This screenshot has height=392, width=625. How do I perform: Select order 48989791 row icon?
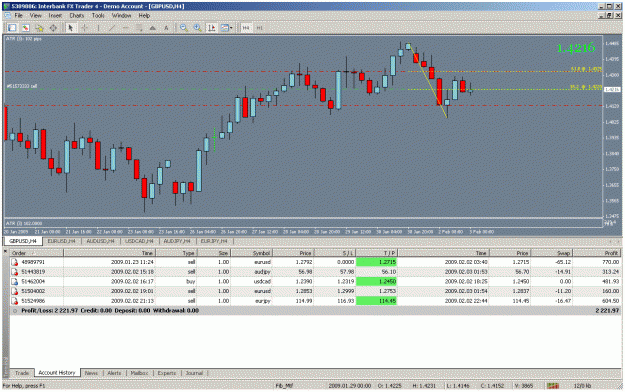(x=15, y=262)
